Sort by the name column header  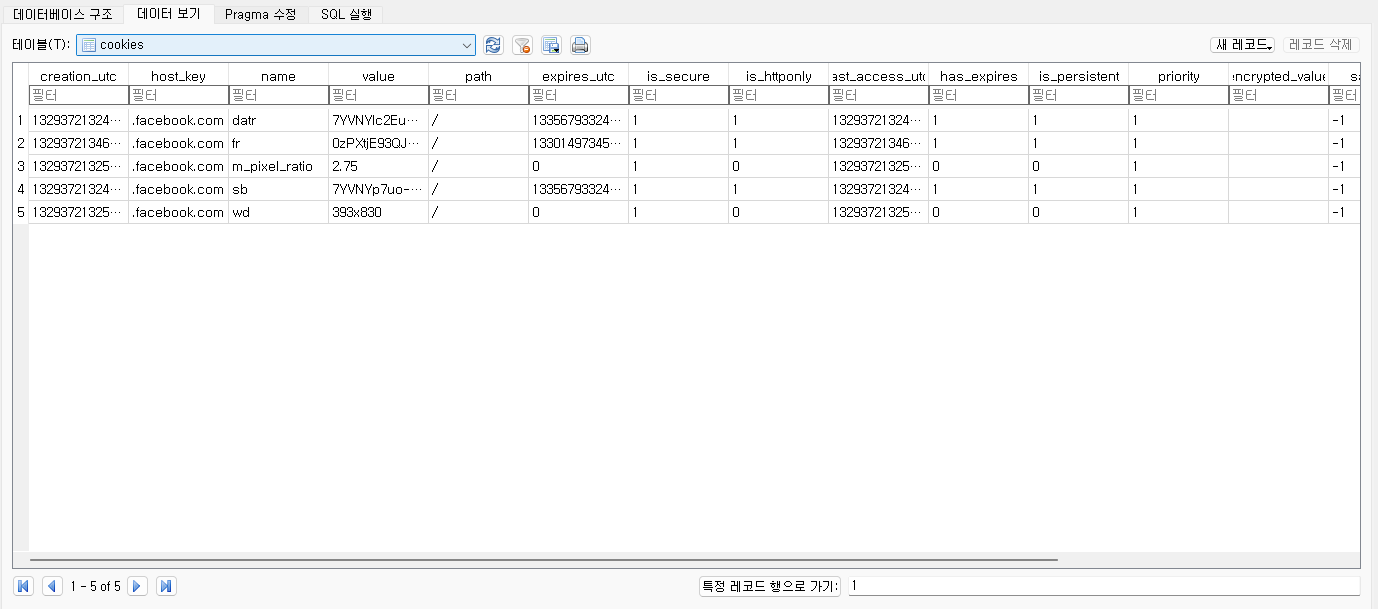[x=278, y=76]
